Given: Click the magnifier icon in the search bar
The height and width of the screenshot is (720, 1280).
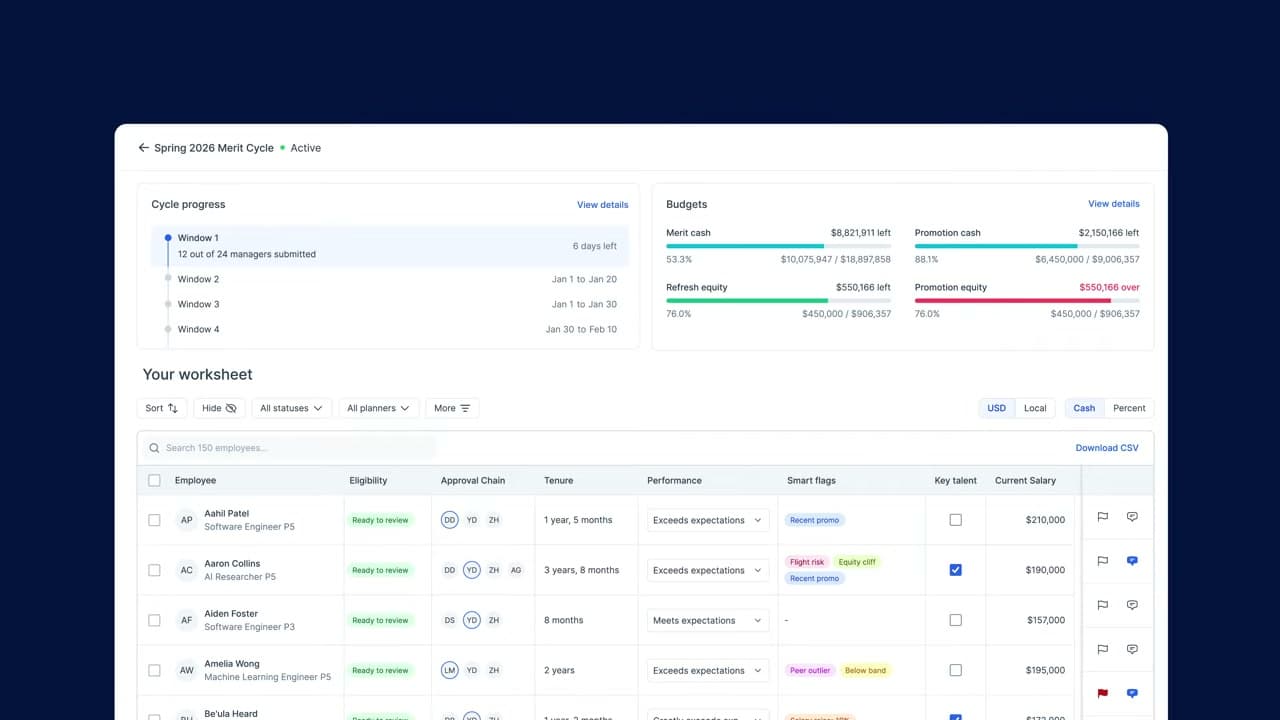Looking at the screenshot, I should tap(155, 448).
